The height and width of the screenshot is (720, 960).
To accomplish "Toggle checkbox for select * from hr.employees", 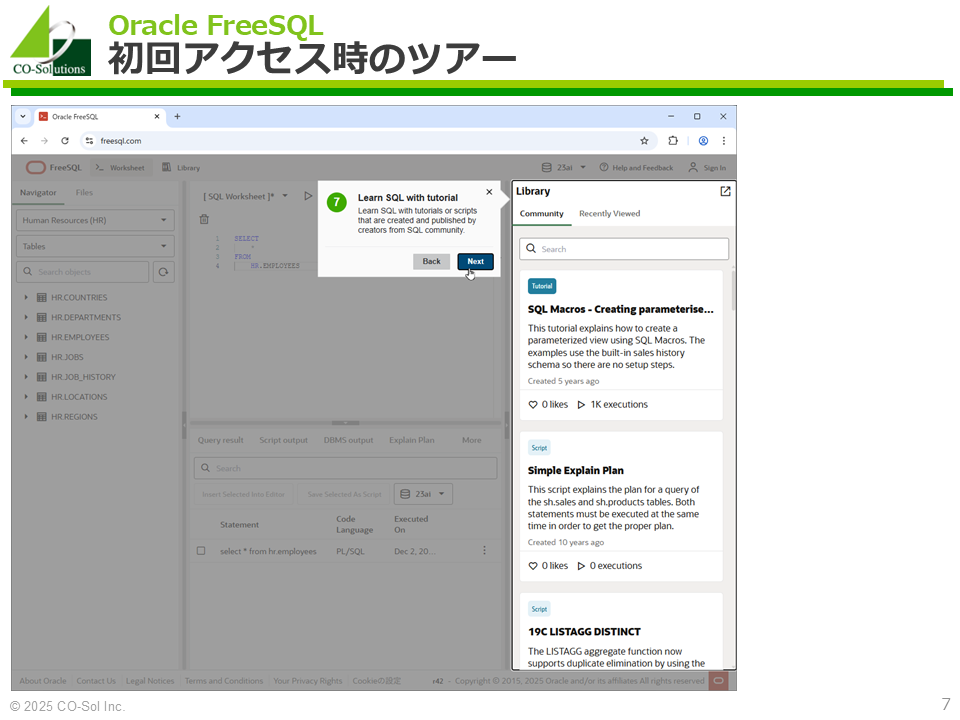I will tap(201, 551).
